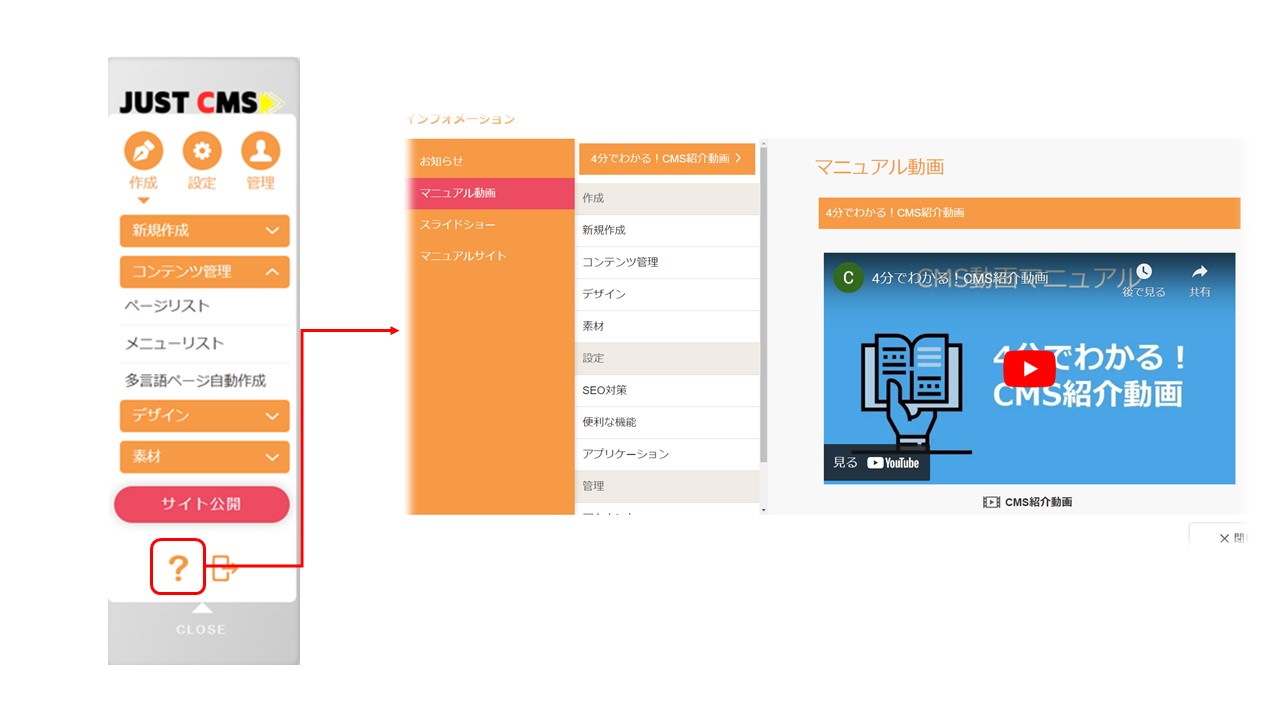This screenshot has height=720, width=1280.
Task: Click the scrollbar down arrow
Action: coord(764,510)
